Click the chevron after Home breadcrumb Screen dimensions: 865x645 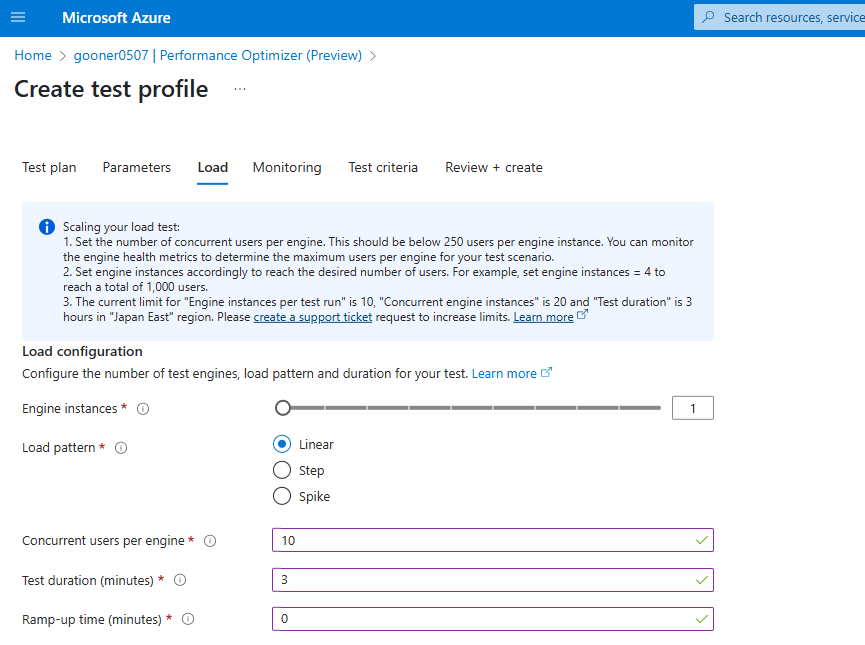[x=62, y=56]
